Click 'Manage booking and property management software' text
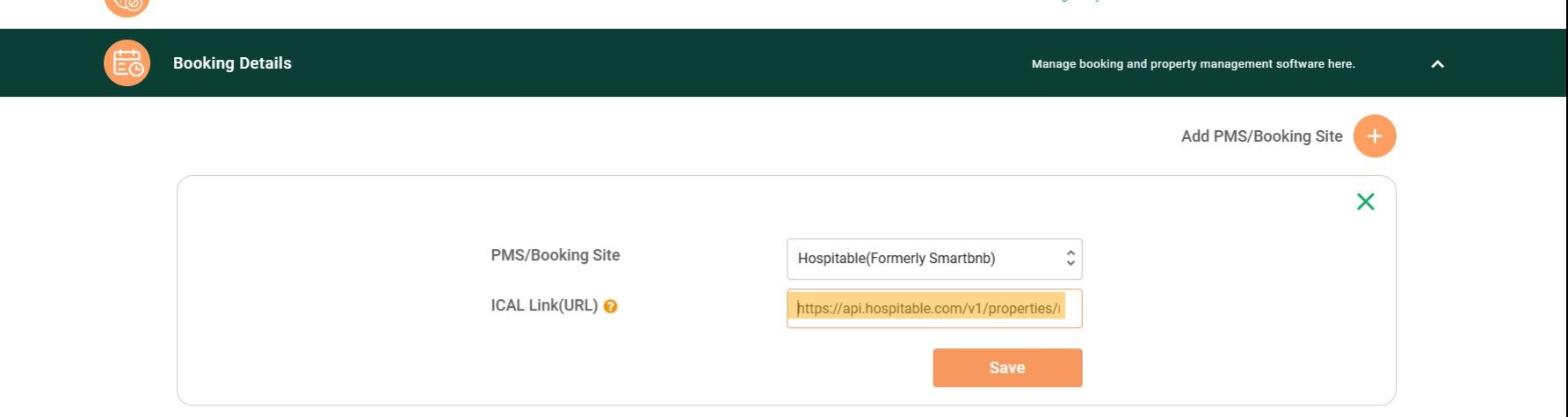Viewport: 1568px width, 417px height. click(x=1193, y=64)
